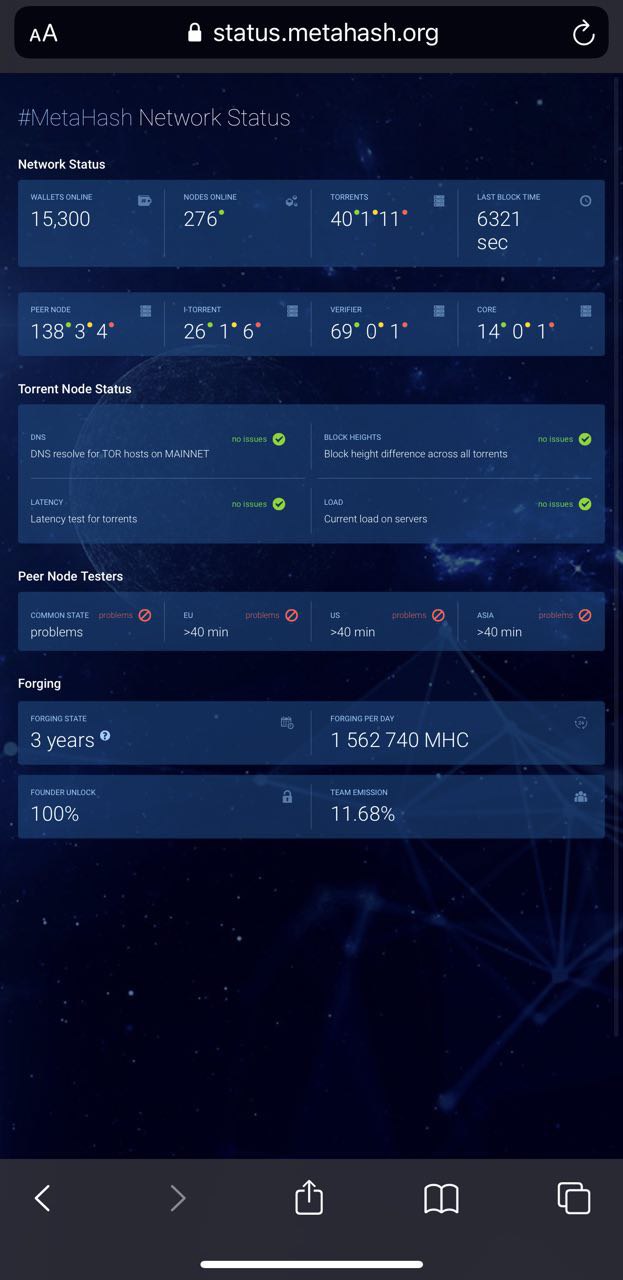
Task: Click the 'Forging' section heading
Action: [40, 684]
